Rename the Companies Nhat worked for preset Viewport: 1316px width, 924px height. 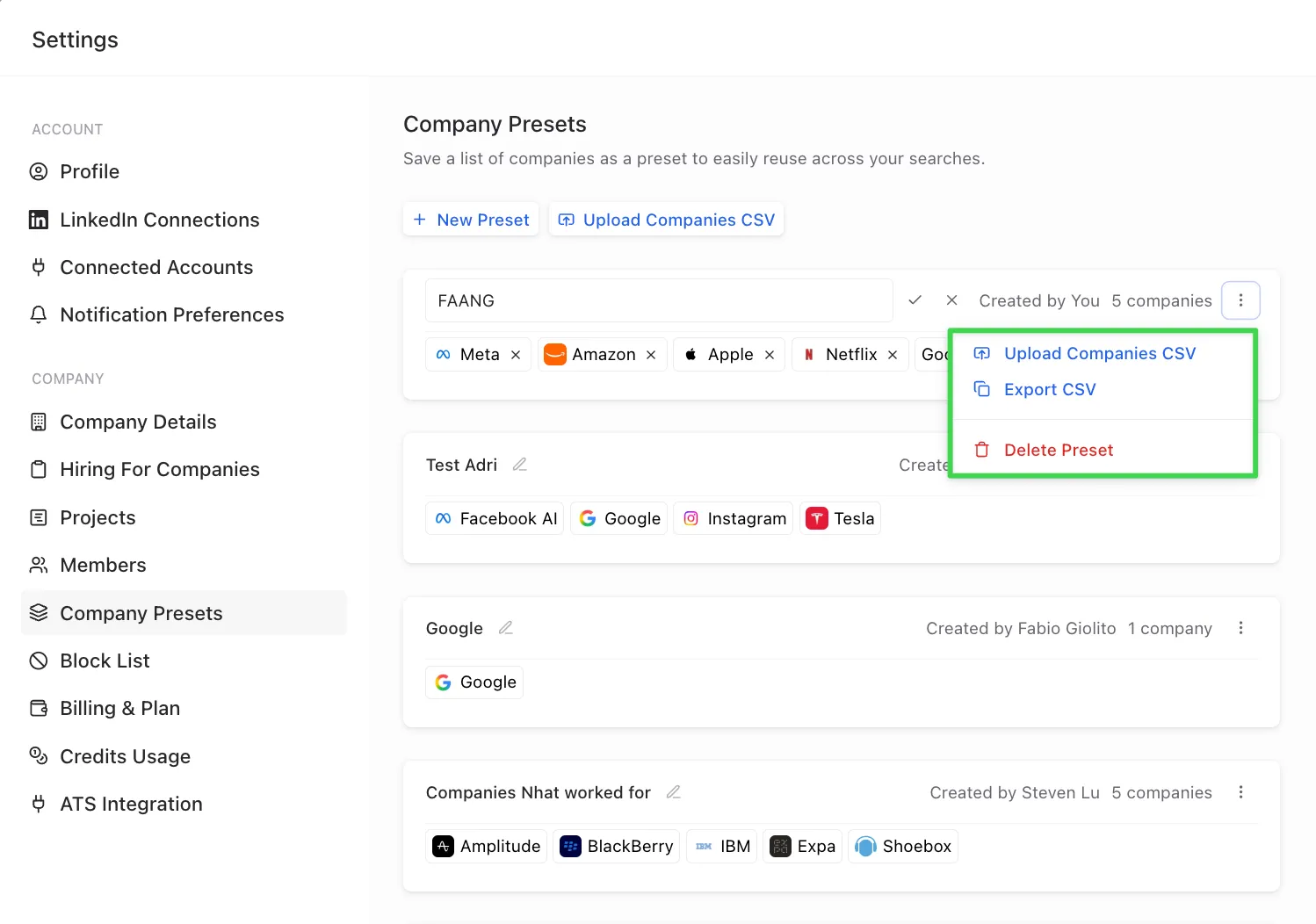click(x=674, y=792)
